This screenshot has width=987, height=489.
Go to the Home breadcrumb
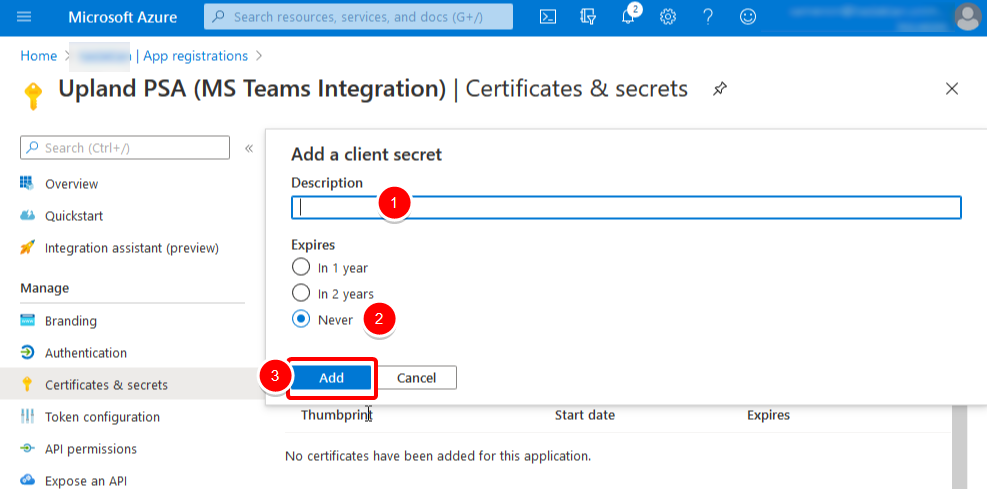[x=39, y=56]
